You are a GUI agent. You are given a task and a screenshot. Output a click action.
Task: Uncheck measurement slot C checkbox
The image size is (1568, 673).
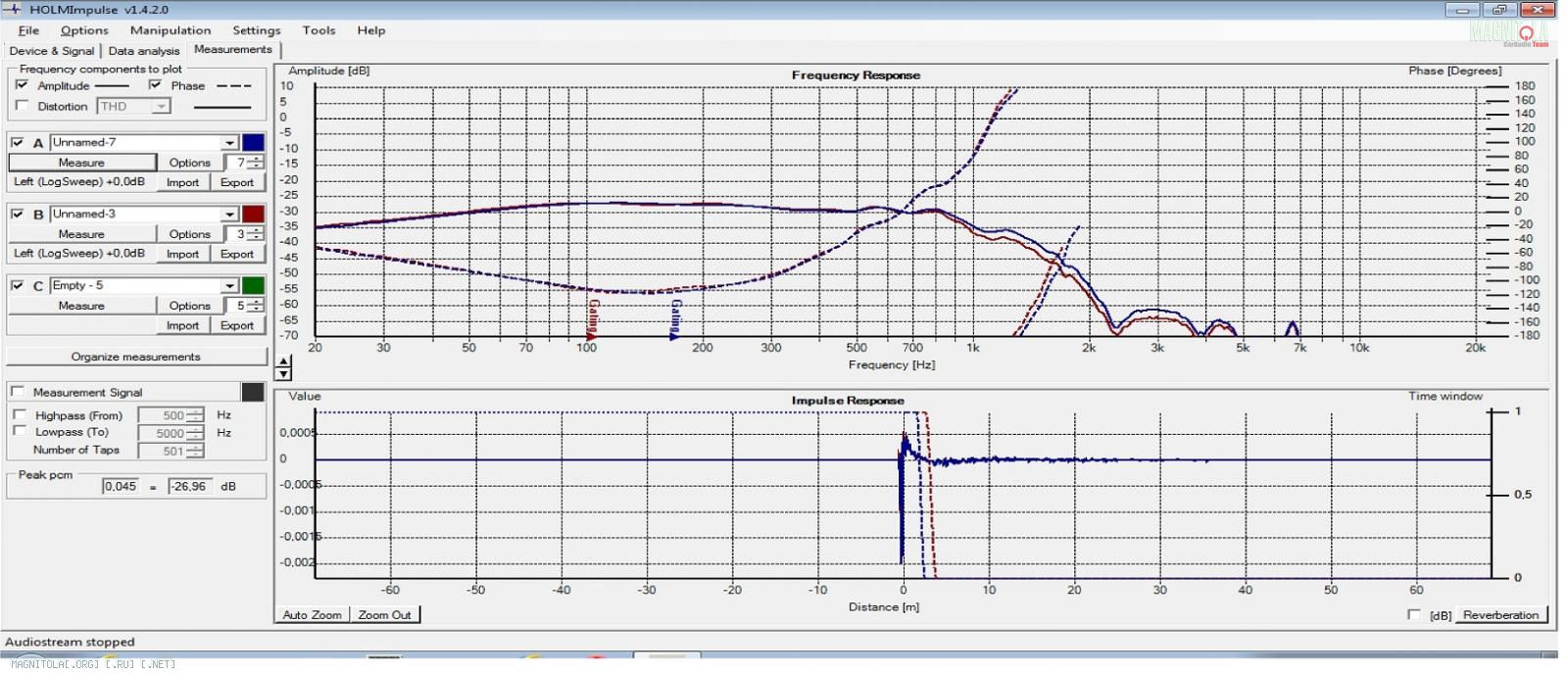(18, 286)
